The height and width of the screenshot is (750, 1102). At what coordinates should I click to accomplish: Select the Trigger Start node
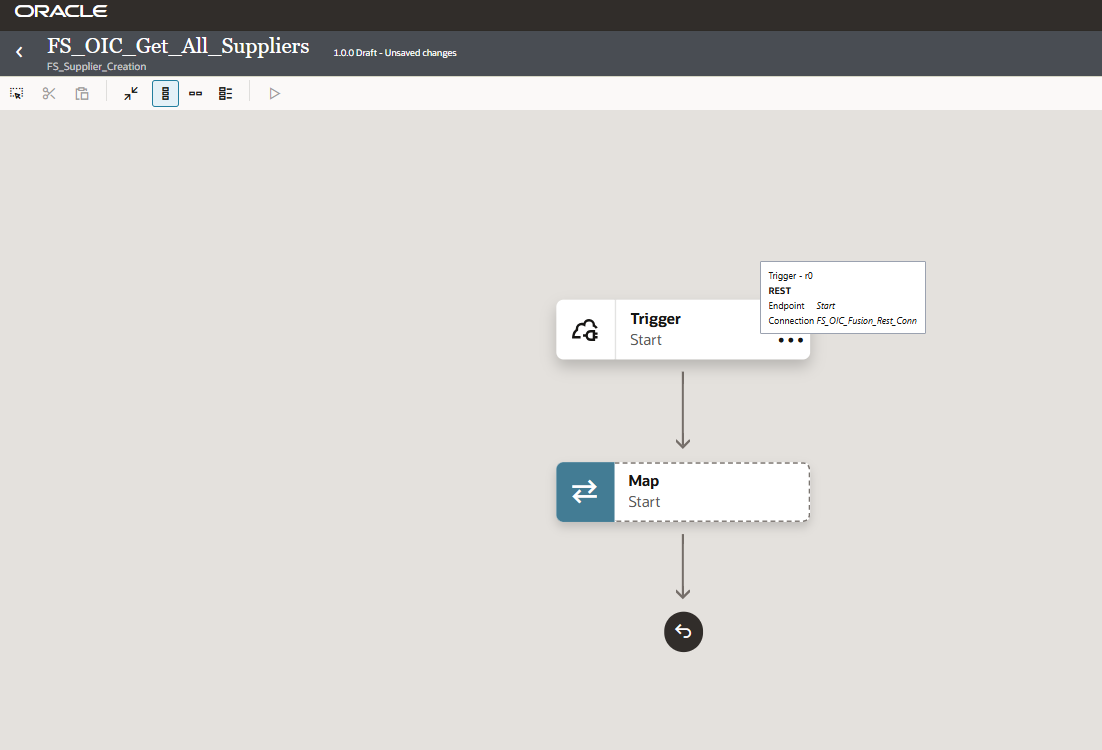tap(683, 330)
